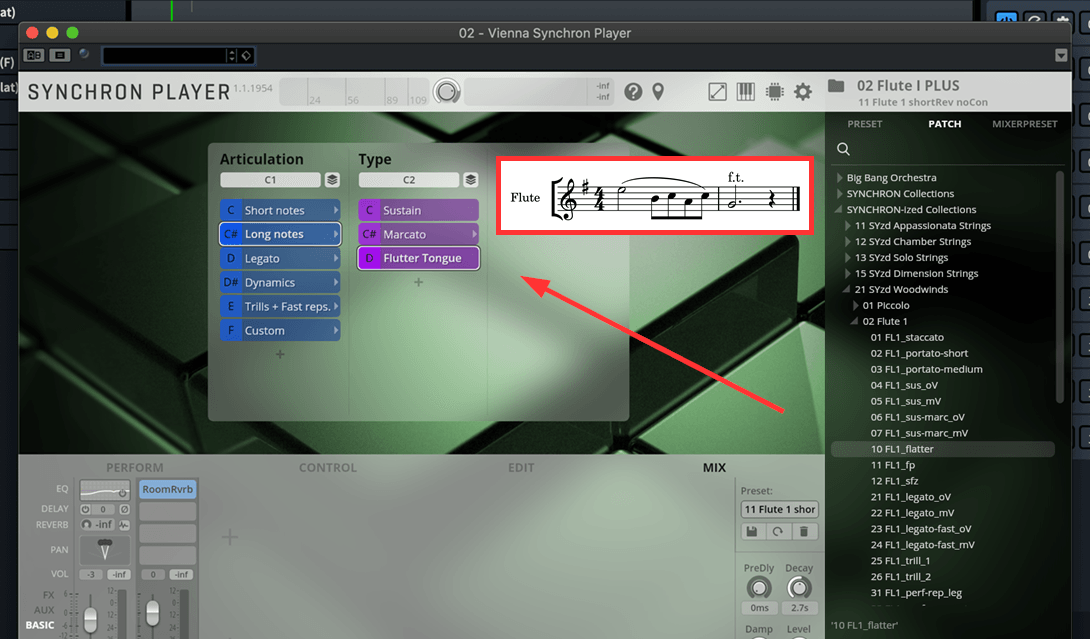Image resolution: width=1090 pixels, height=639 pixels.
Task: Click the layers icon next to C2 field
Action: [x=471, y=180]
